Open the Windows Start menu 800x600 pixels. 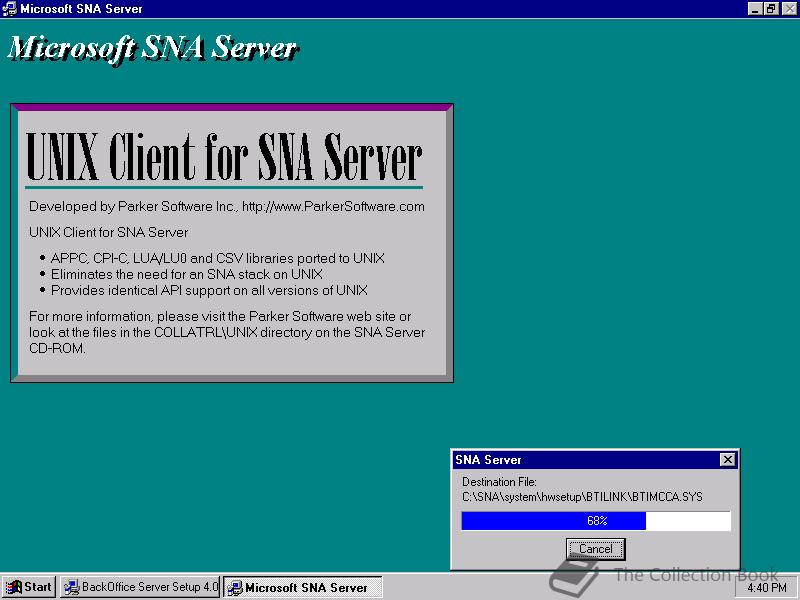29,587
